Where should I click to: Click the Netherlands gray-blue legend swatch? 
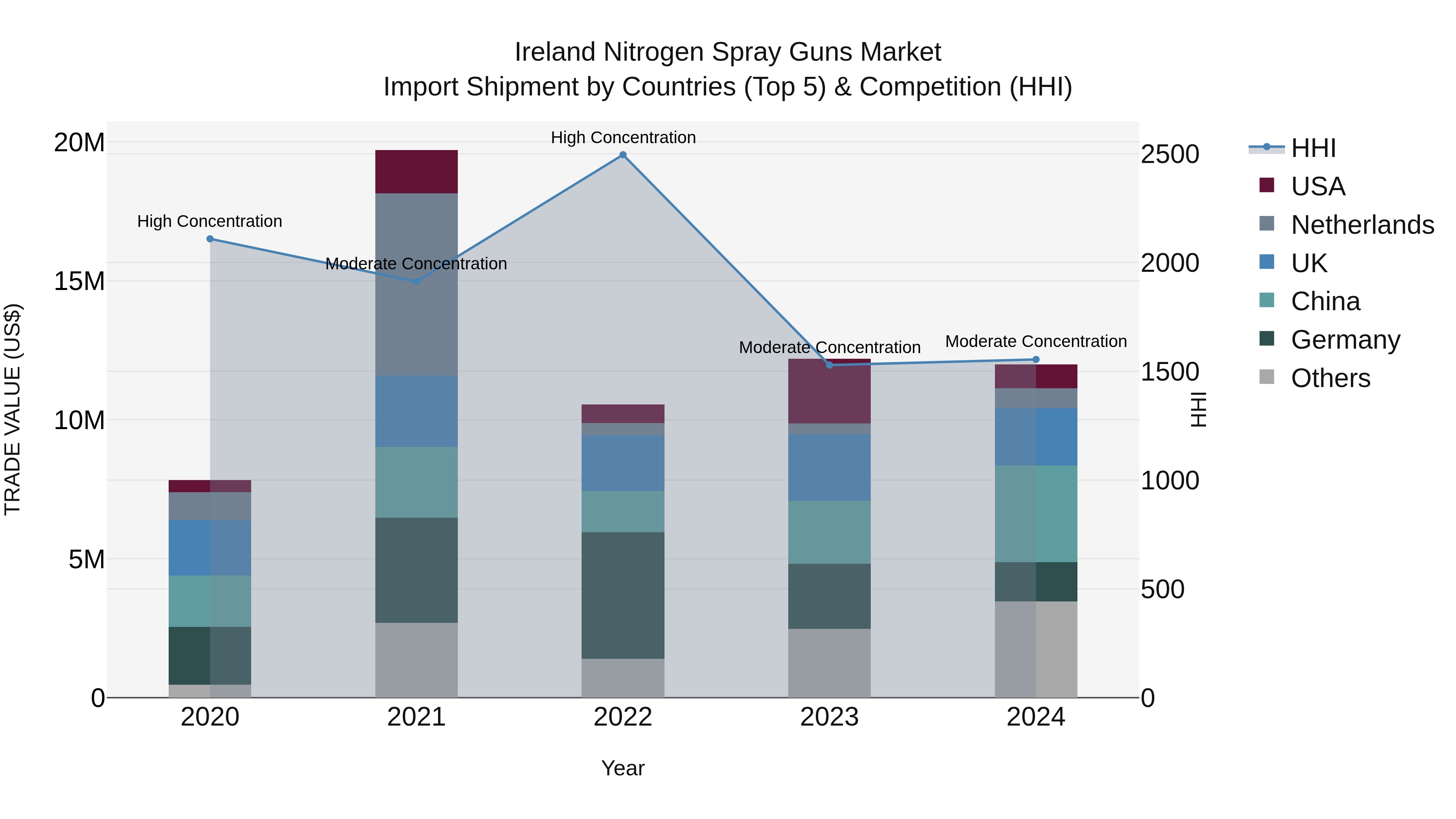point(1267,223)
